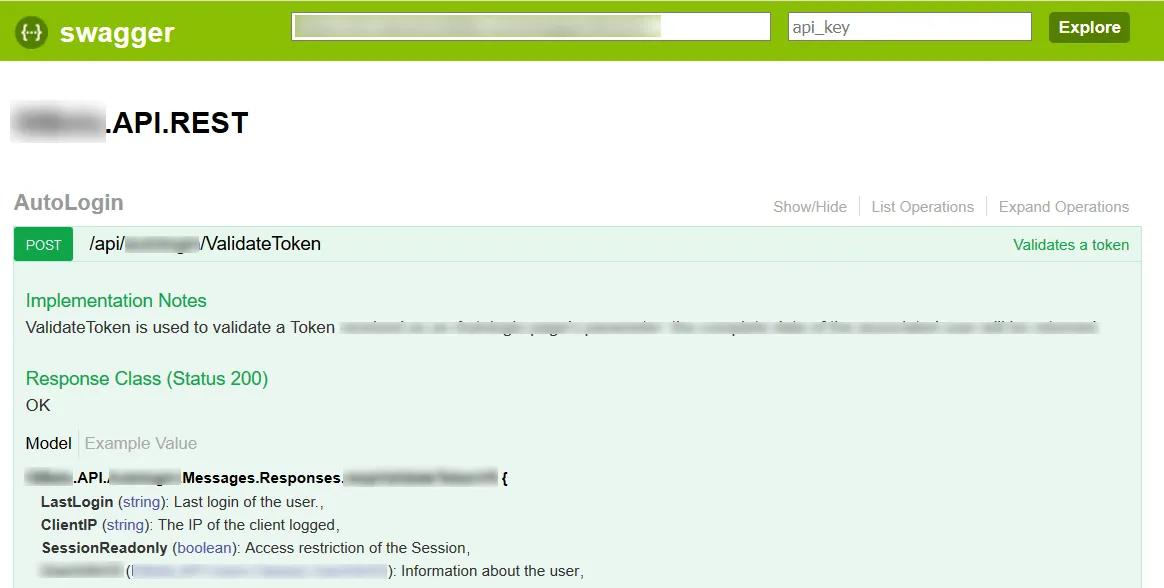This screenshot has width=1164, height=588.
Task: Click the Response Class (Status 200) heading
Action: click(147, 379)
